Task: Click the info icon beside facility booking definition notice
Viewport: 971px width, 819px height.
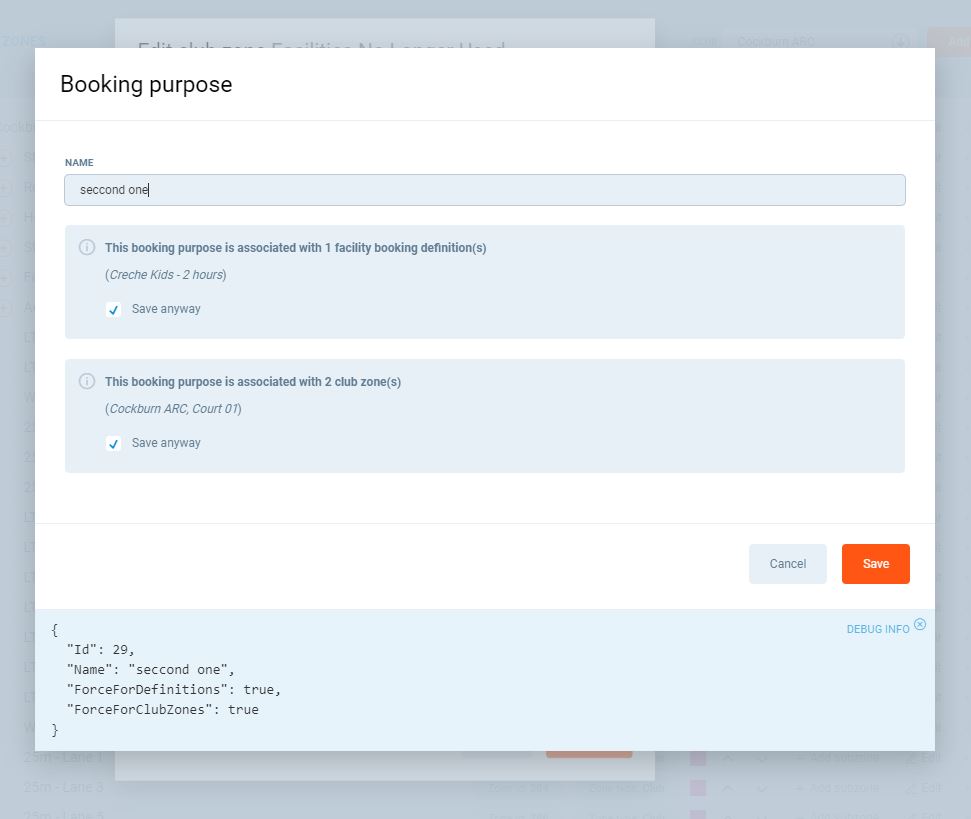Action: tap(87, 247)
